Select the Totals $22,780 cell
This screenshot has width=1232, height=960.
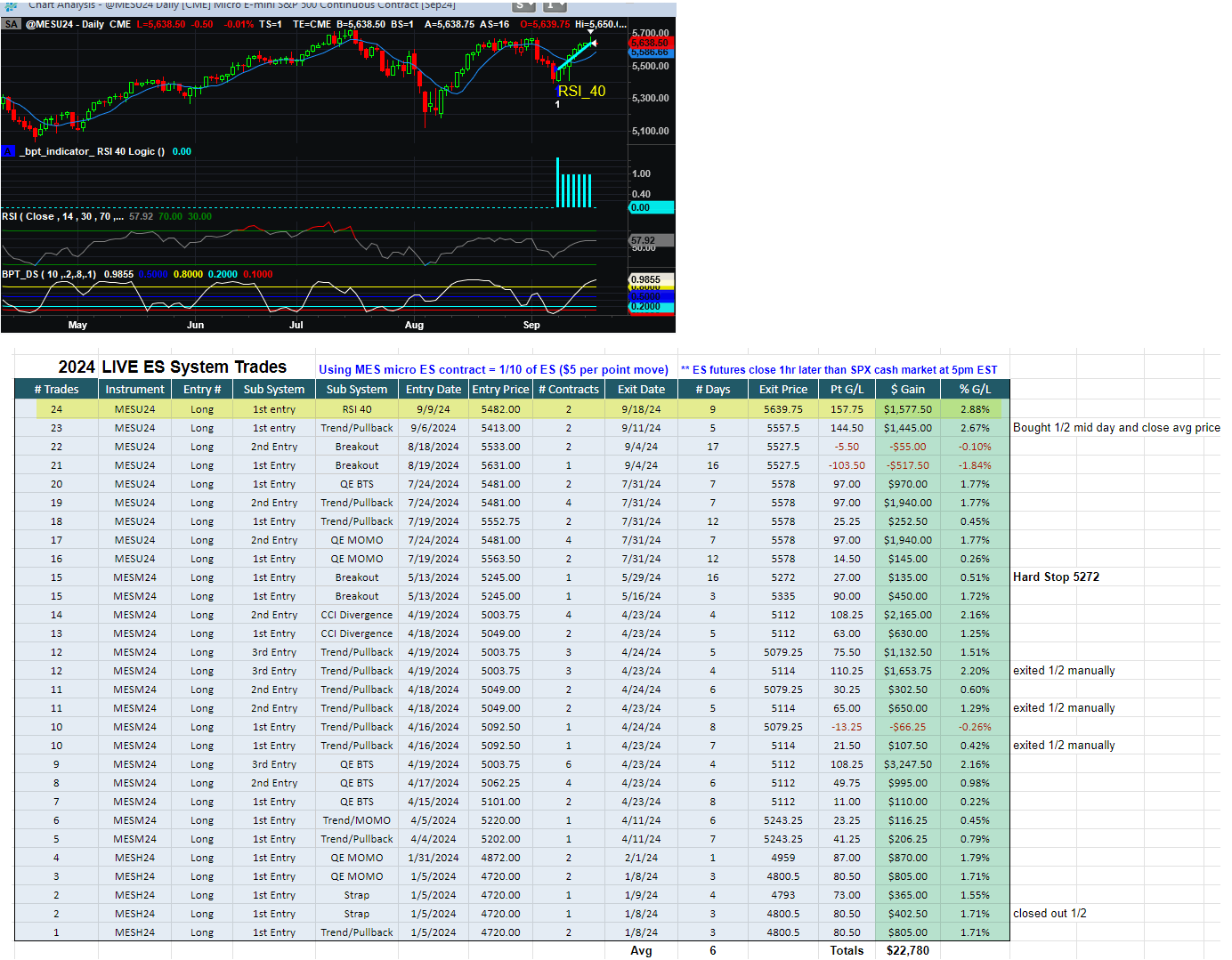click(907, 950)
